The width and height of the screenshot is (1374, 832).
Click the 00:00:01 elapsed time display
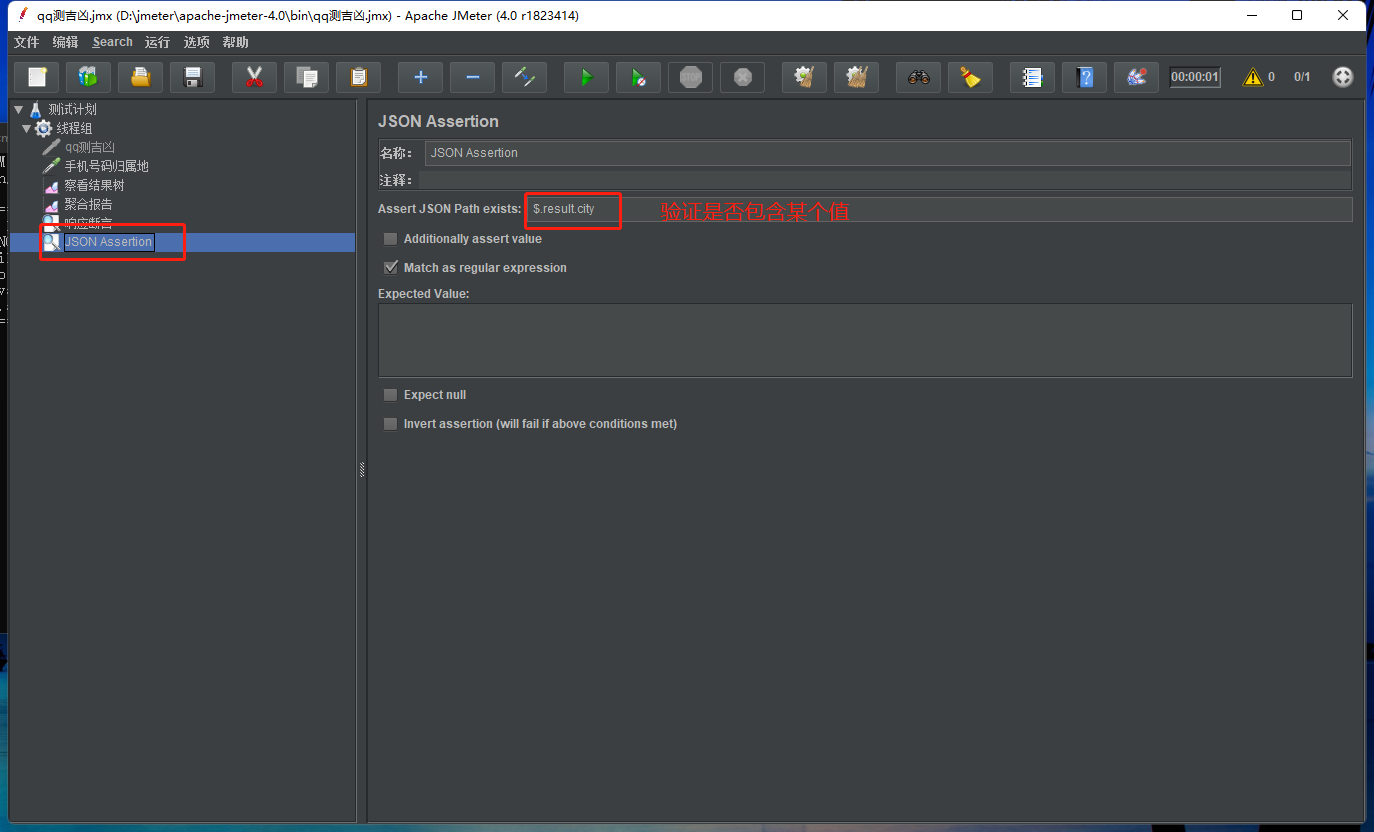(1195, 77)
